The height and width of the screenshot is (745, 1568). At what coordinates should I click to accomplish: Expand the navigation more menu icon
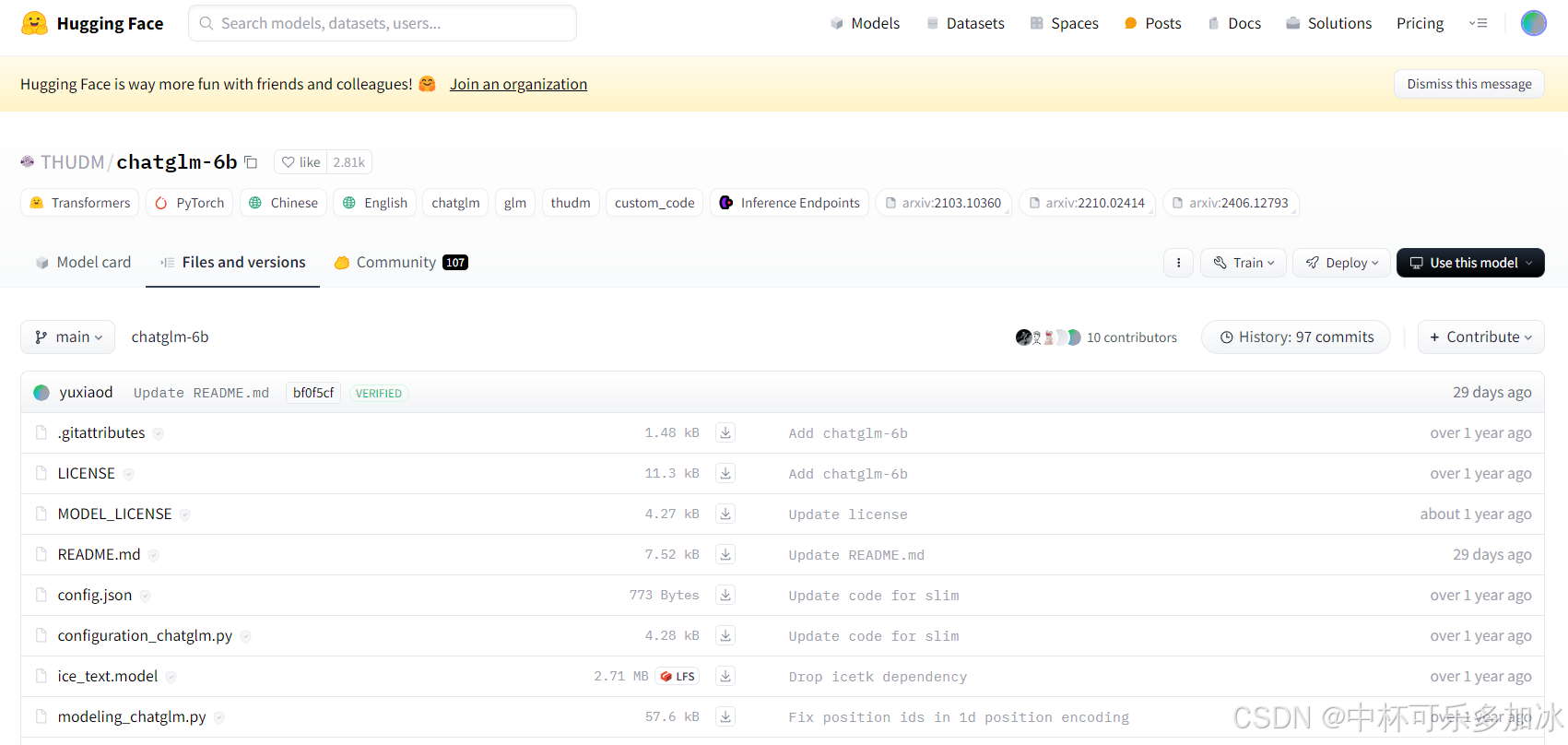(1478, 23)
